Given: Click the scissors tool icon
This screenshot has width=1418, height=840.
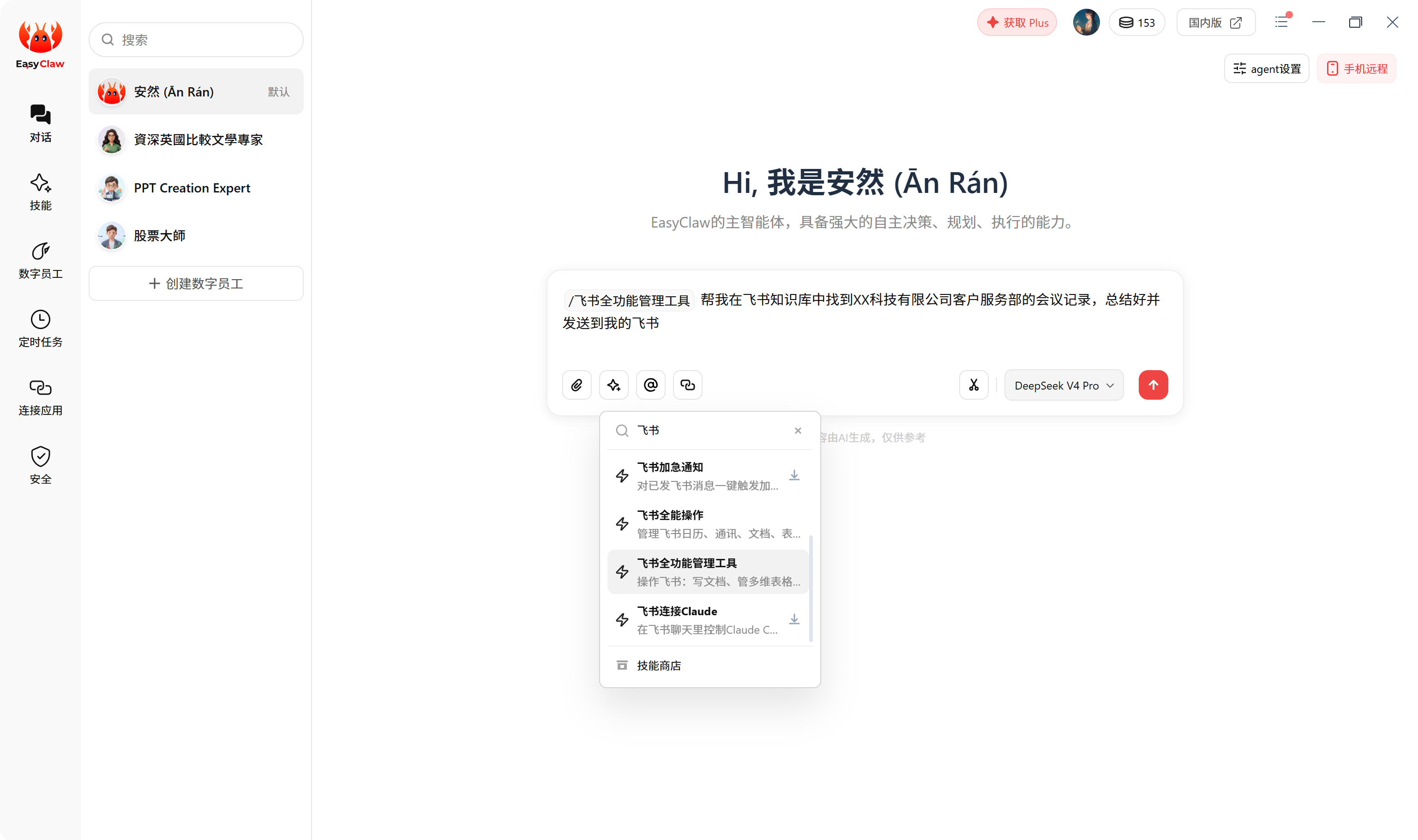Looking at the screenshot, I should [x=973, y=385].
